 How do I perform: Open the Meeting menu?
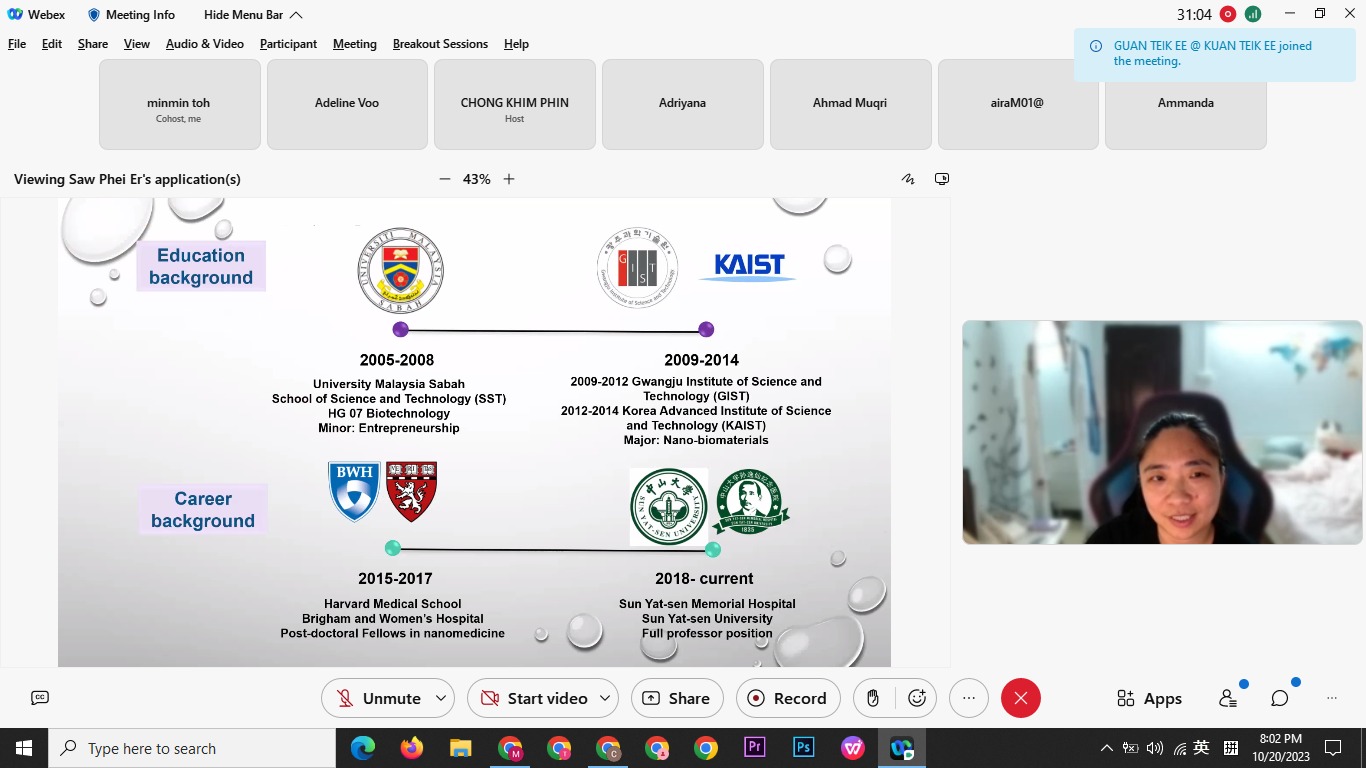pyautogui.click(x=355, y=44)
